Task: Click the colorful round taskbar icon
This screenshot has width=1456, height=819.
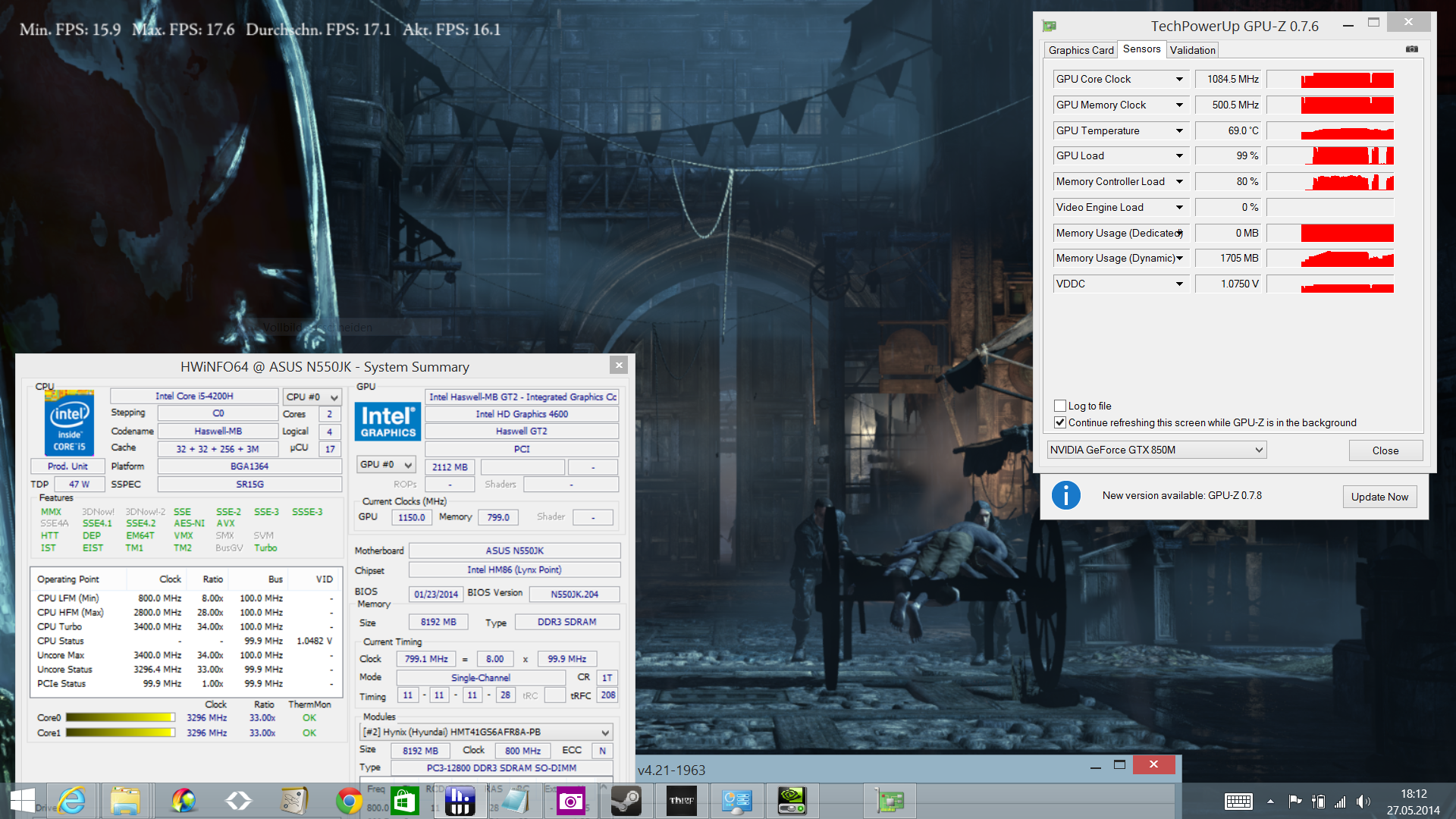Action: (x=183, y=801)
